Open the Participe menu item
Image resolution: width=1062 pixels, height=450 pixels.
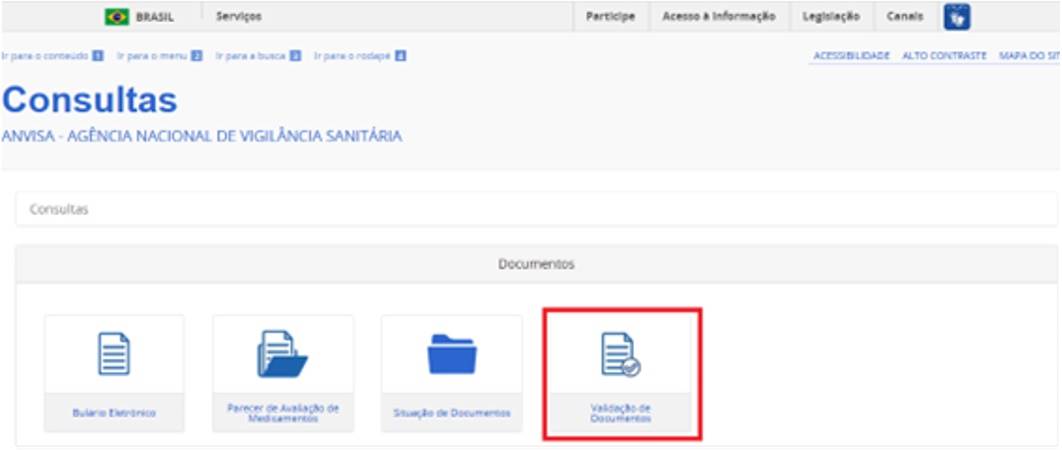[x=610, y=17]
